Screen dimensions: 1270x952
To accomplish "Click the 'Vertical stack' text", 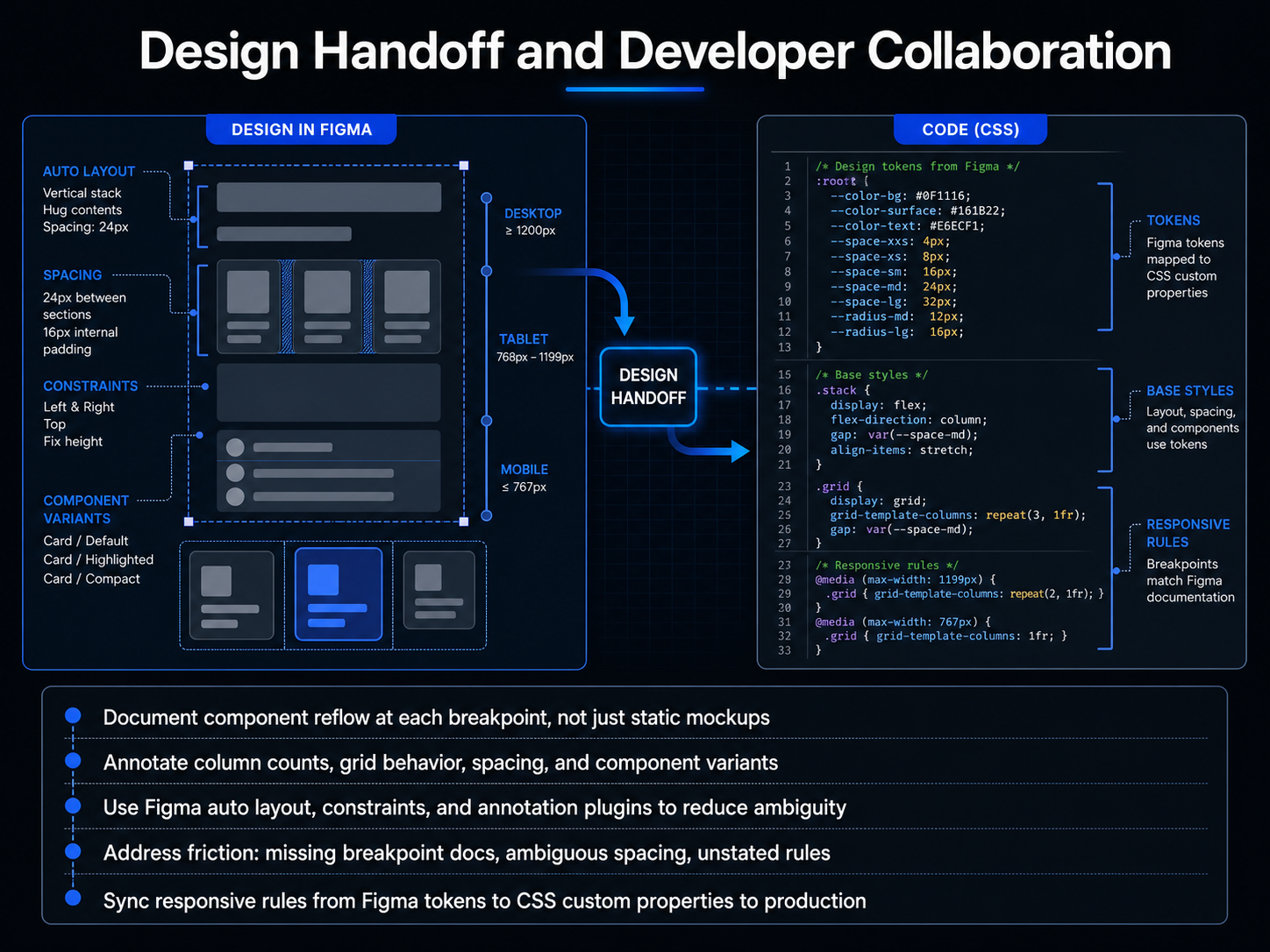I will pos(82,193).
